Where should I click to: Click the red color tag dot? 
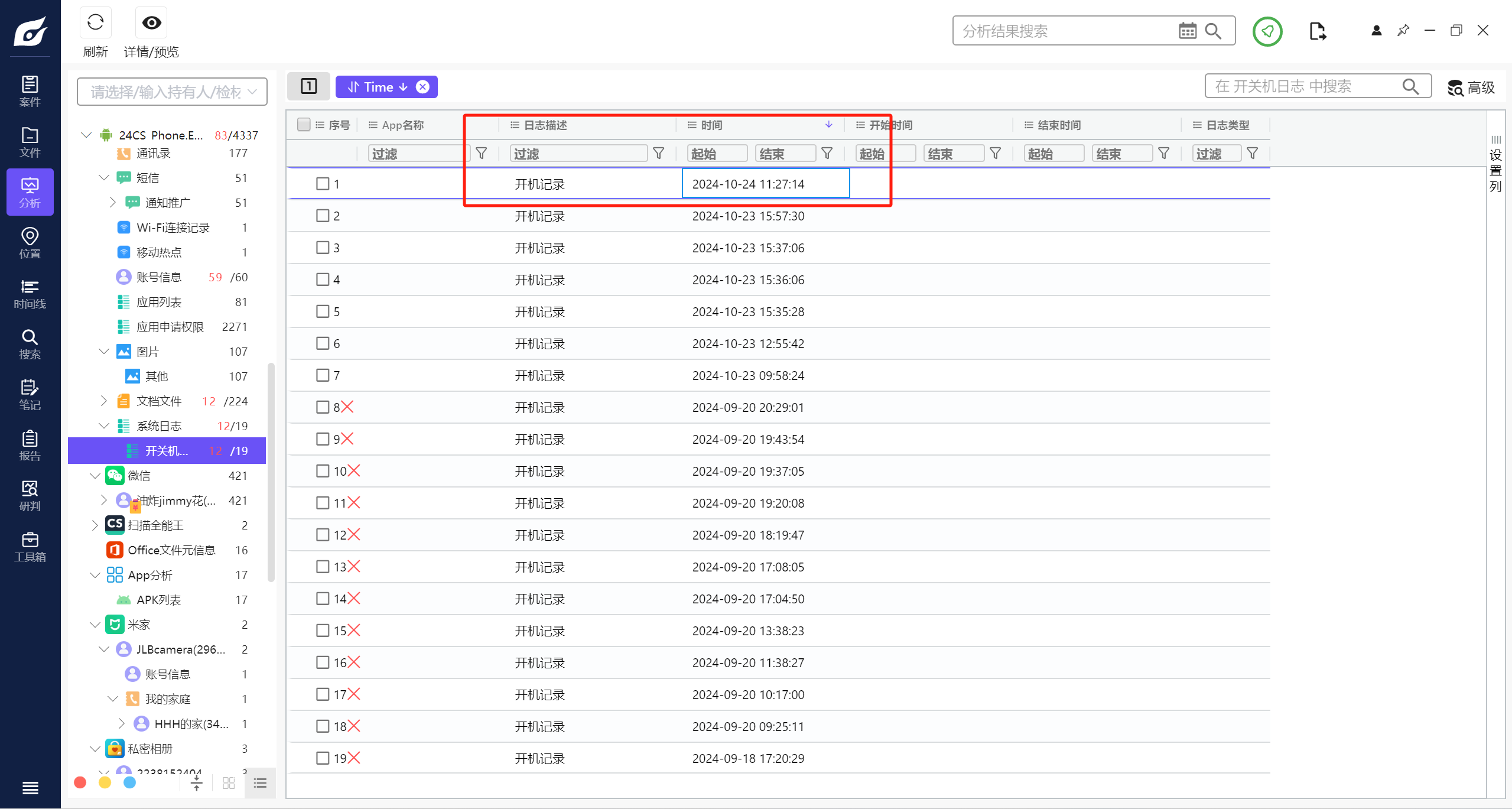pos(80,782)
